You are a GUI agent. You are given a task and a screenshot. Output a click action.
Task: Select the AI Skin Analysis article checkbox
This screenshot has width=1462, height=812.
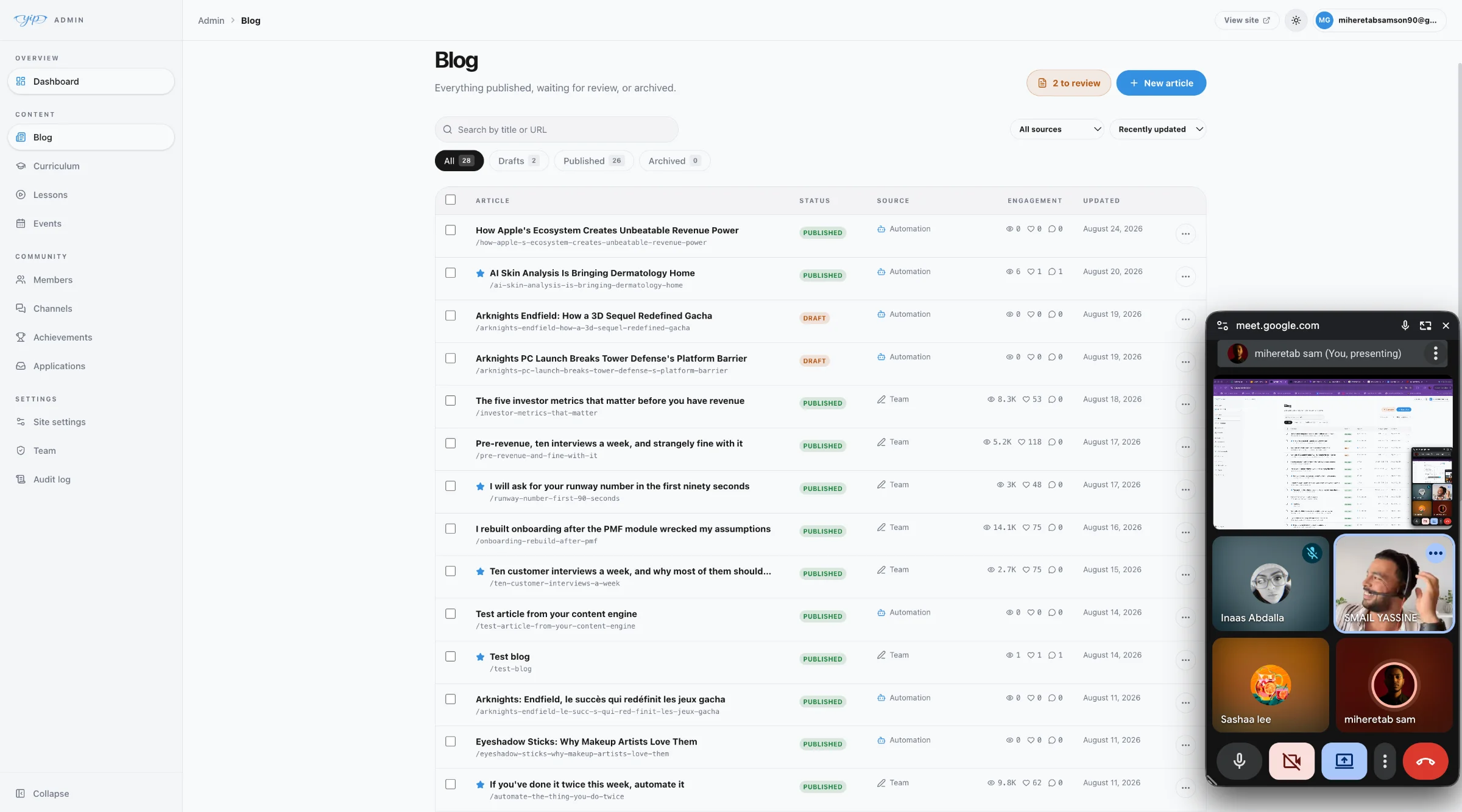click(450, 273)
